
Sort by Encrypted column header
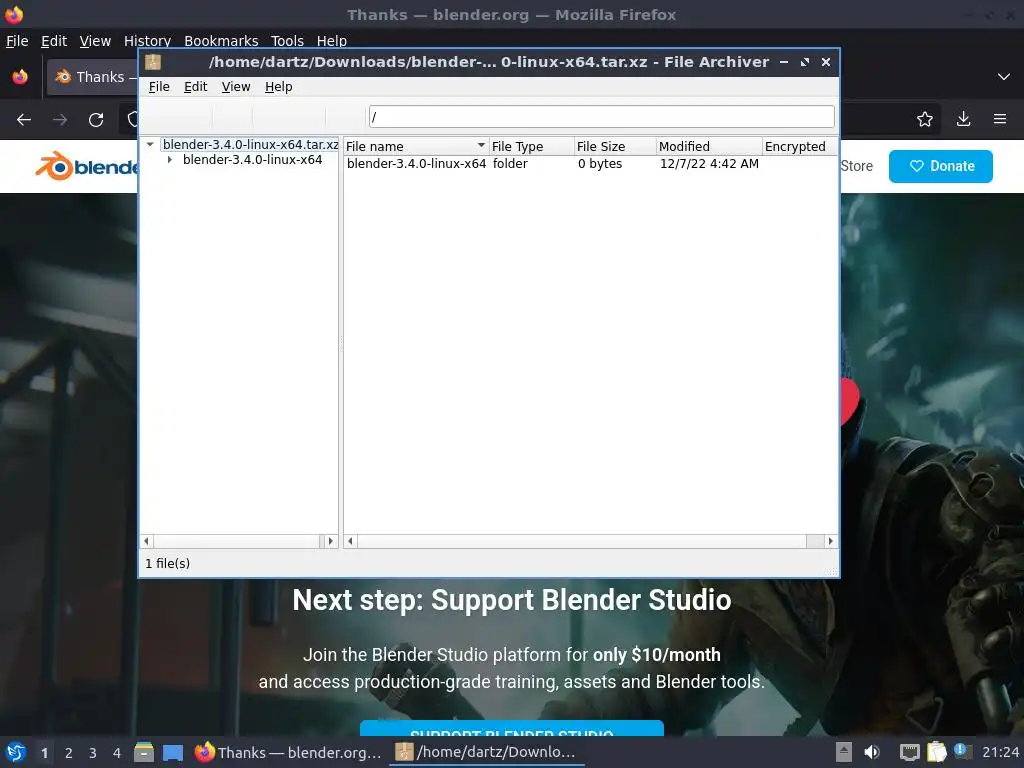point(799,146)
